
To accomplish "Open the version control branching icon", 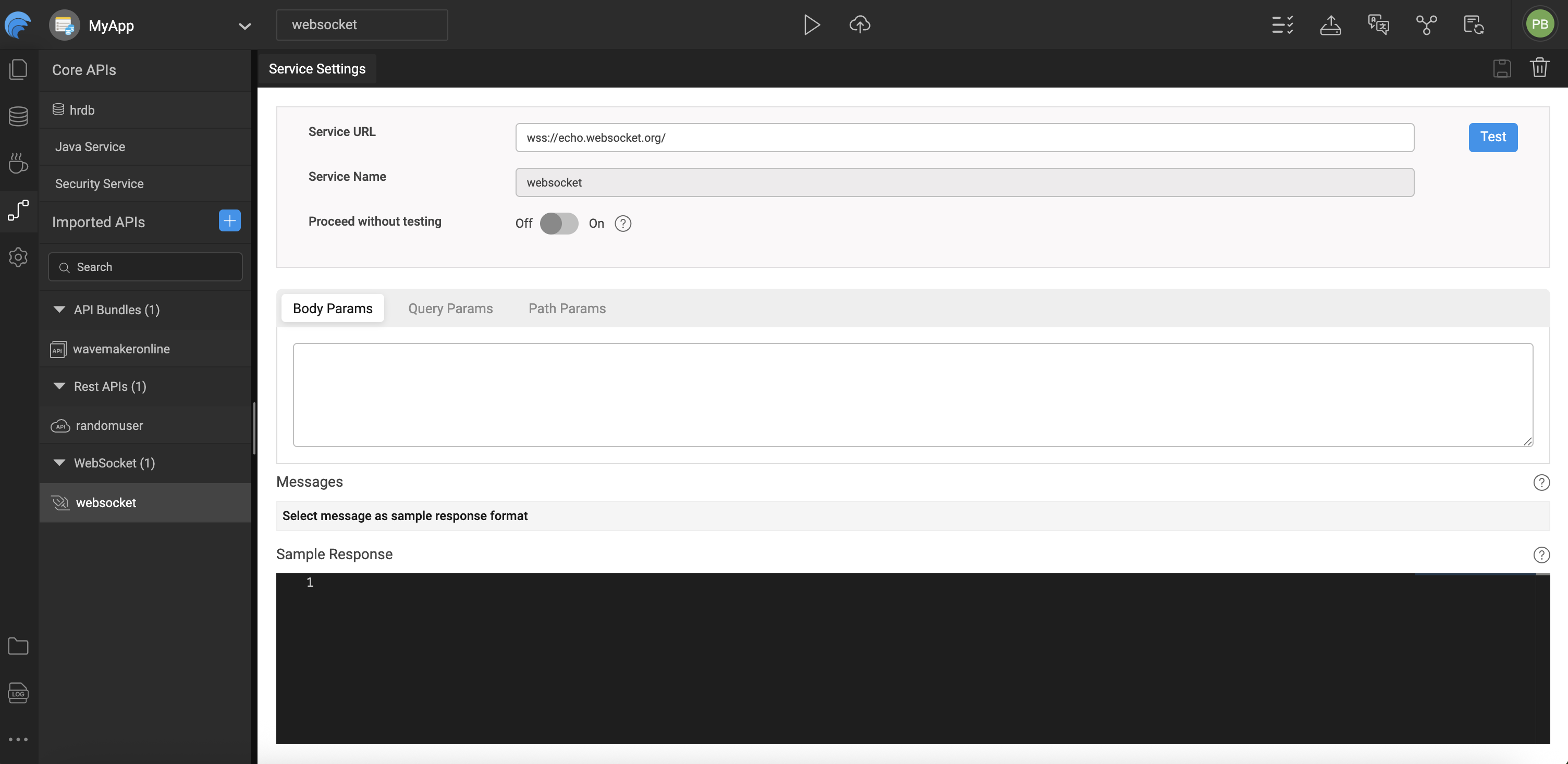I will 1426,24.
